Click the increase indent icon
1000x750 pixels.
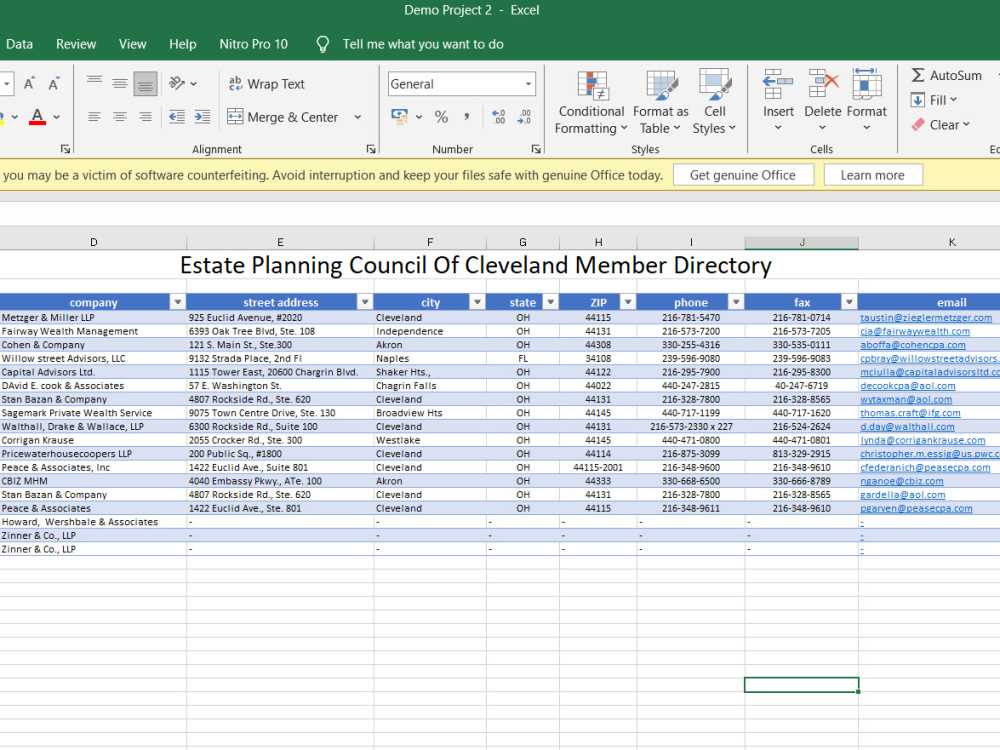pos(202,117)
